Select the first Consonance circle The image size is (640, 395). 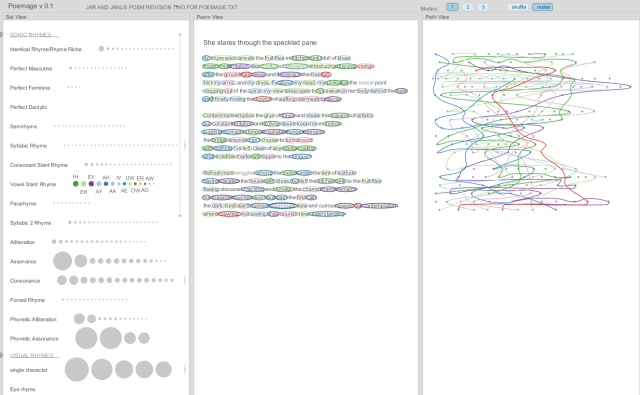(x=62, y=280)
